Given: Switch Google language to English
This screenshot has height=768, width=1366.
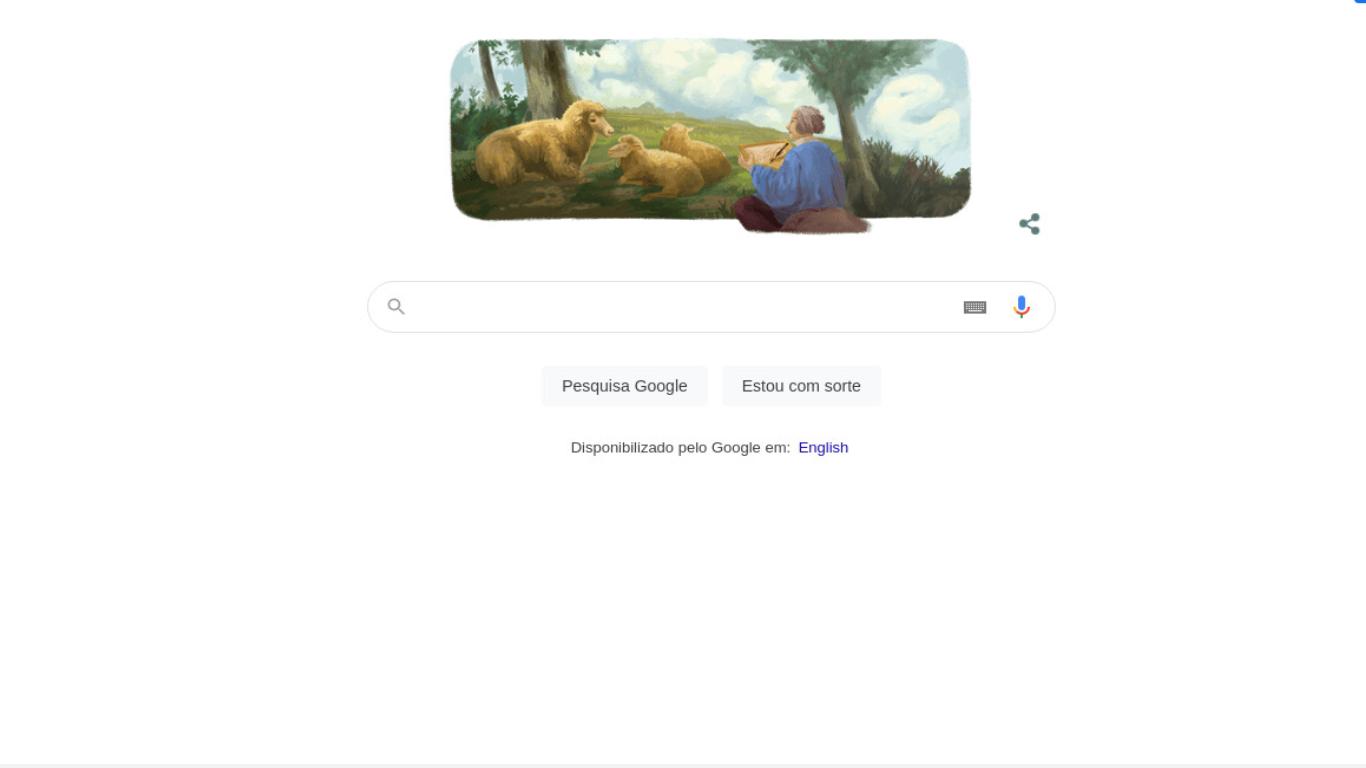Looking at the screenshot, I should [x=823, y=447].
